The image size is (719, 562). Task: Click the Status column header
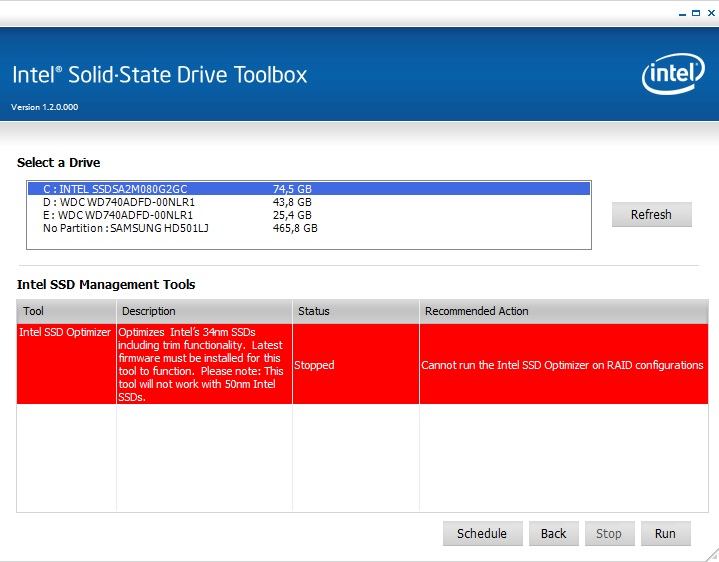[x=356, y=311]
